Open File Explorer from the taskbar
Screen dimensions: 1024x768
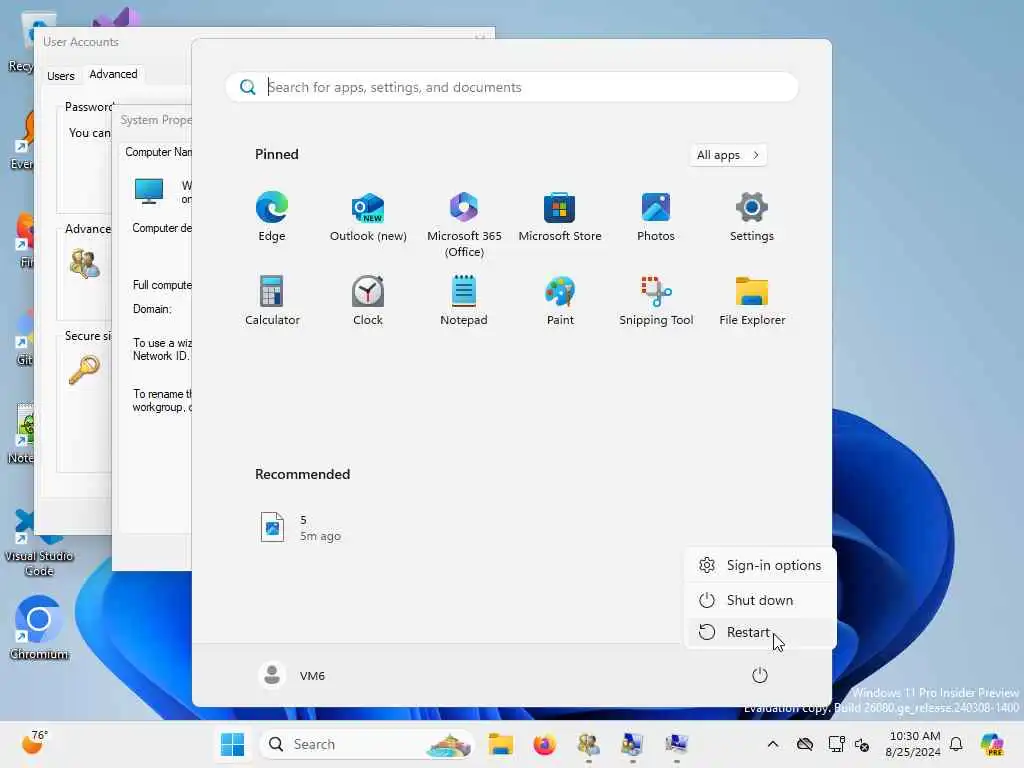(501, 744)
